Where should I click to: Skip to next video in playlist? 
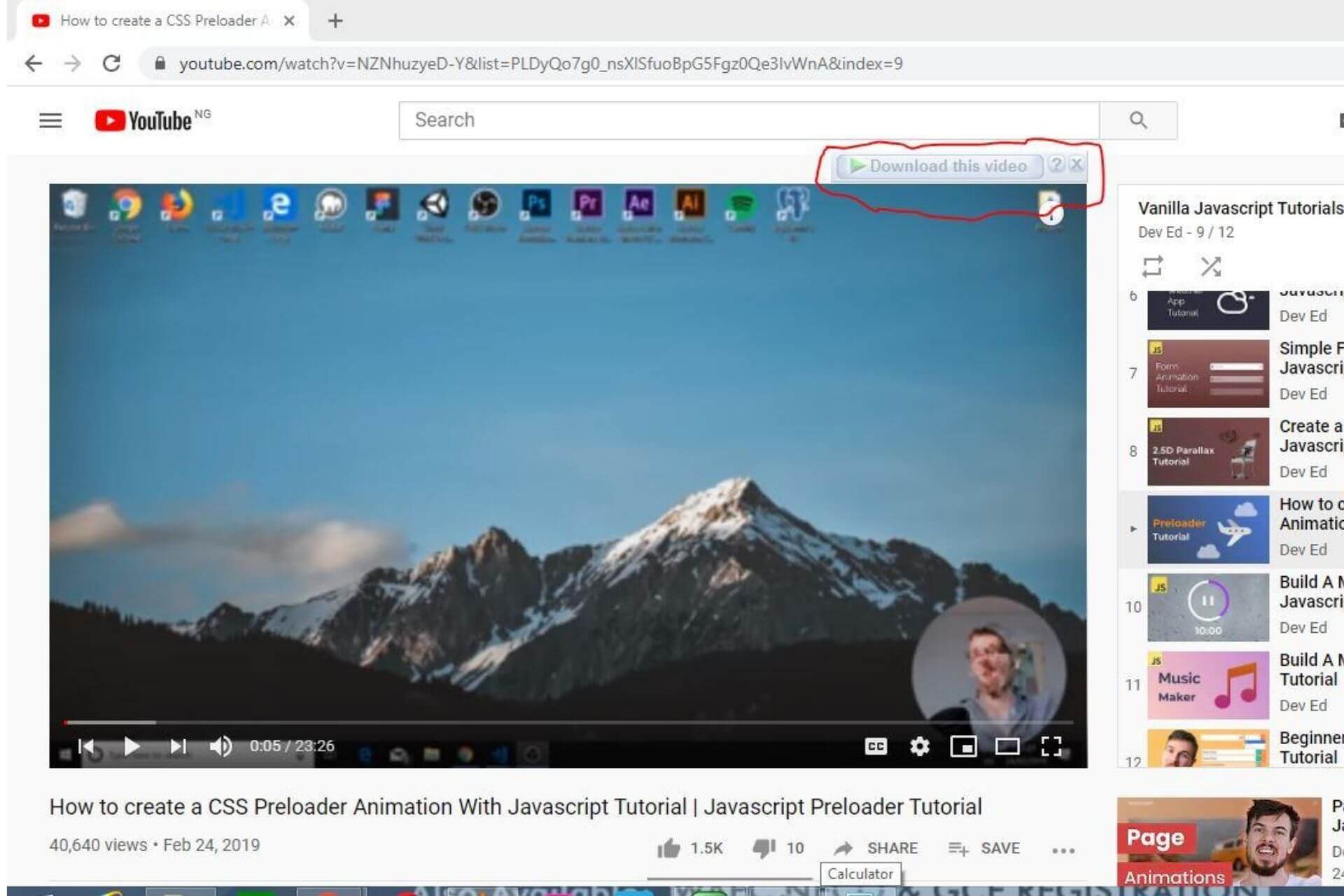[178, 746]
